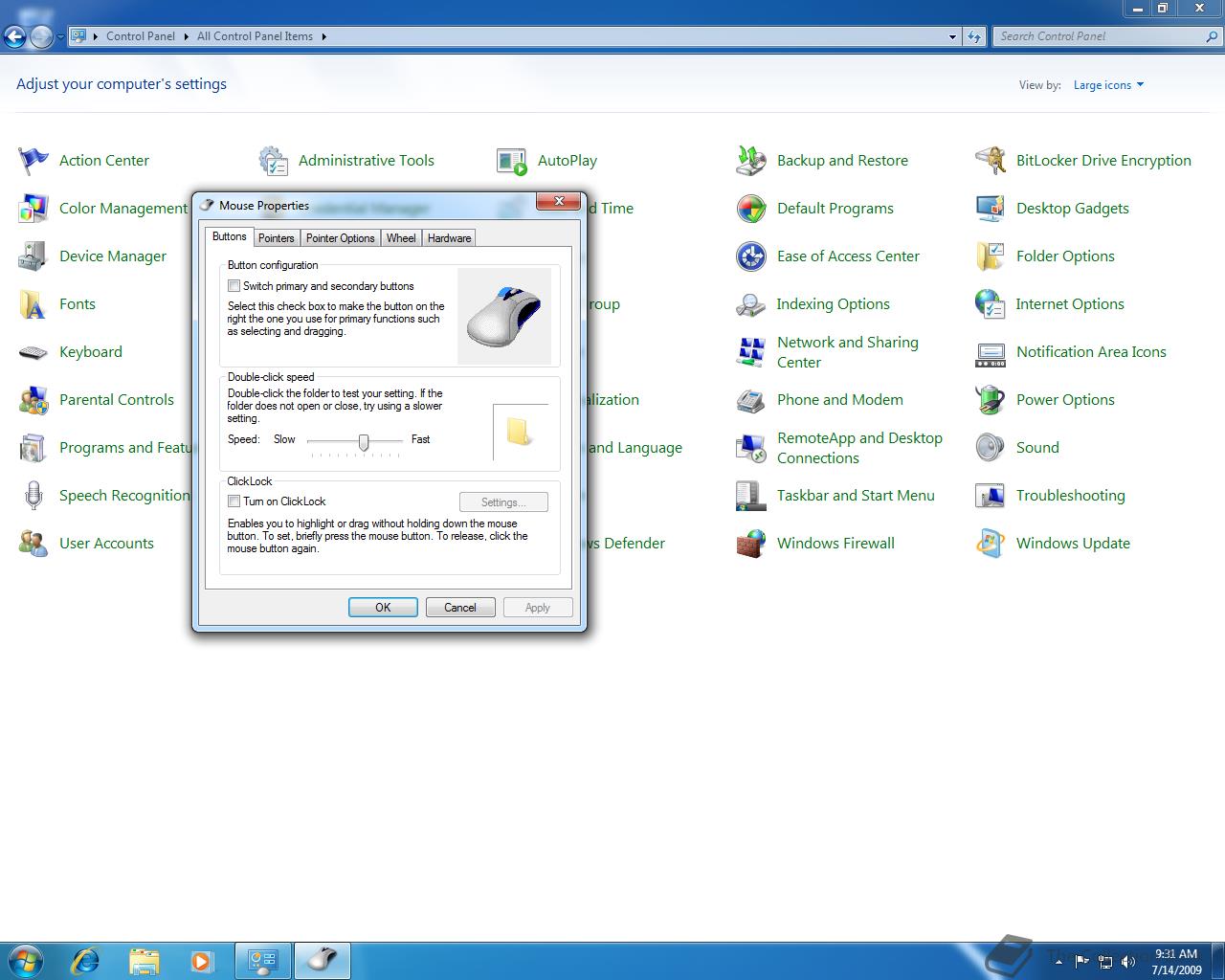Click OK in Mouse Properties
The image size is (1225, 980).
point(383,608)
